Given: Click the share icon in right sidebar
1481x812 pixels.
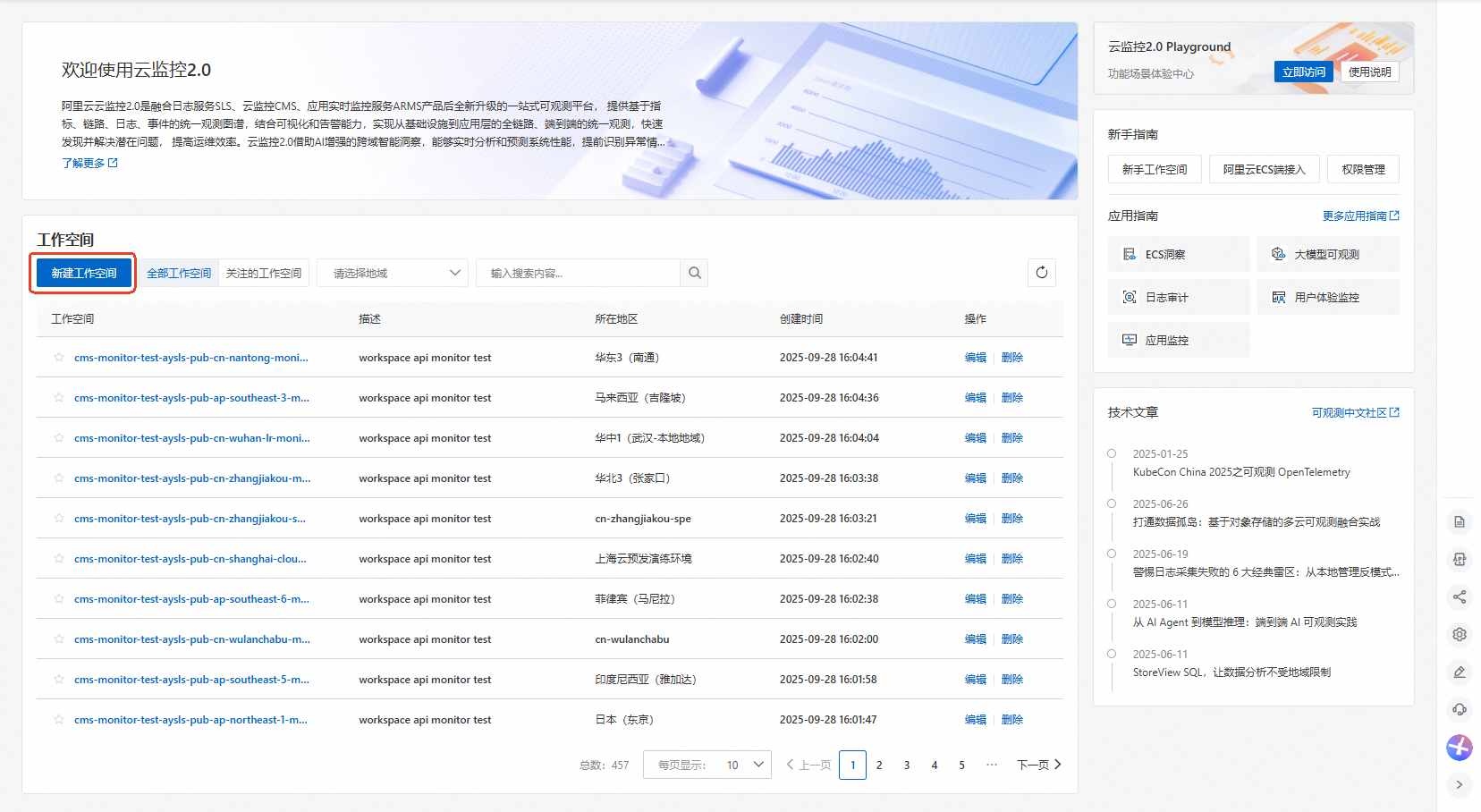Looking at the screenshot, I should [x=1460, y=596].
